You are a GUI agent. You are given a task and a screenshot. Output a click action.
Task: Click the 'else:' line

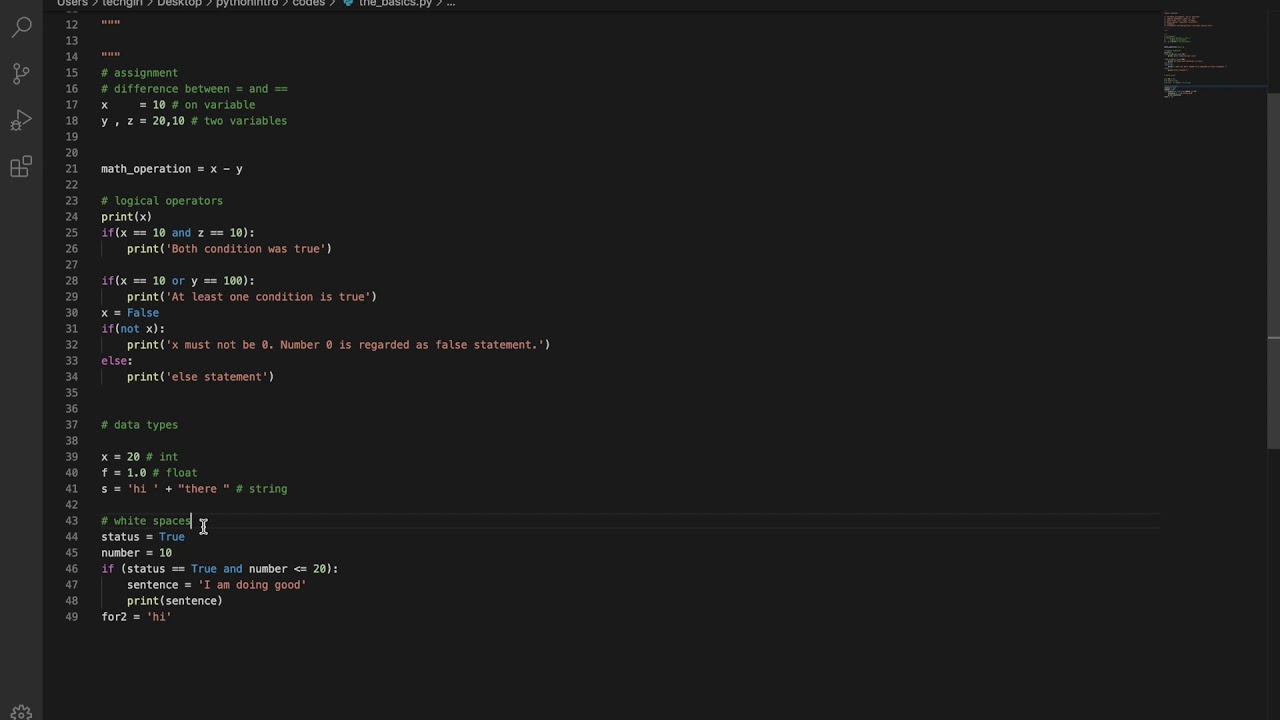[117, 361]
